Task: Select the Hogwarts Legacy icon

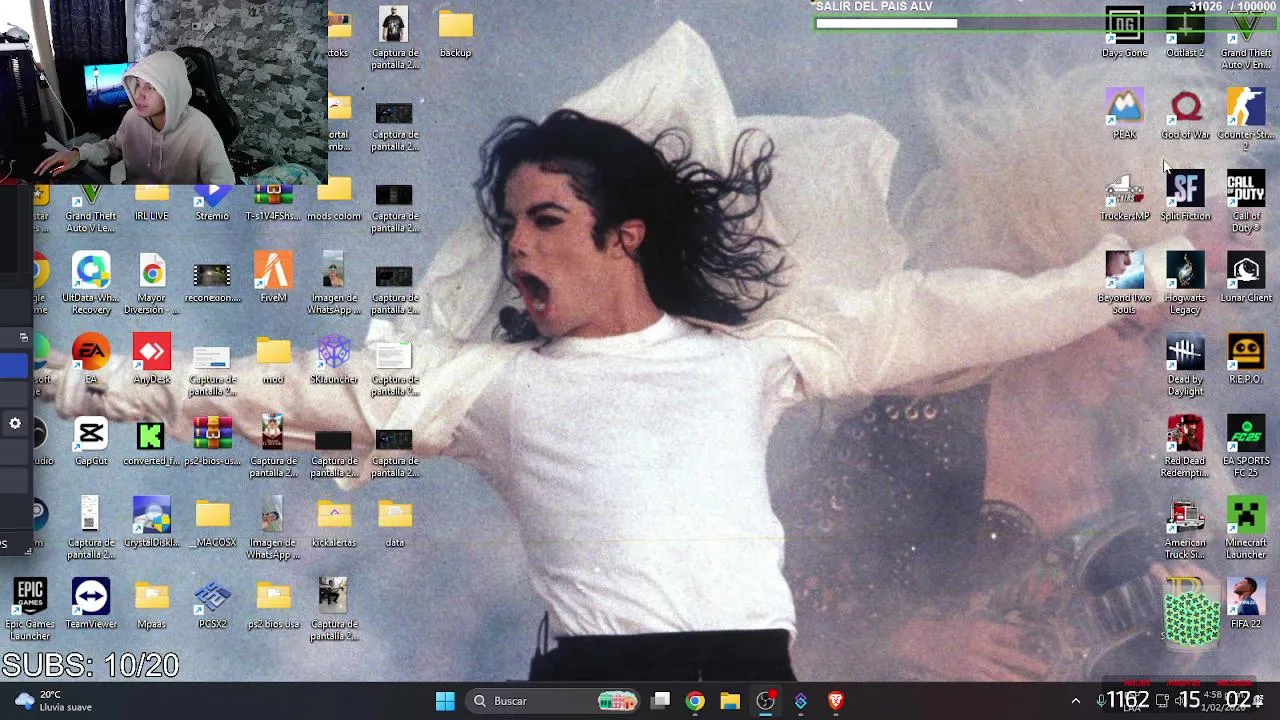Action: [1185, 283]
